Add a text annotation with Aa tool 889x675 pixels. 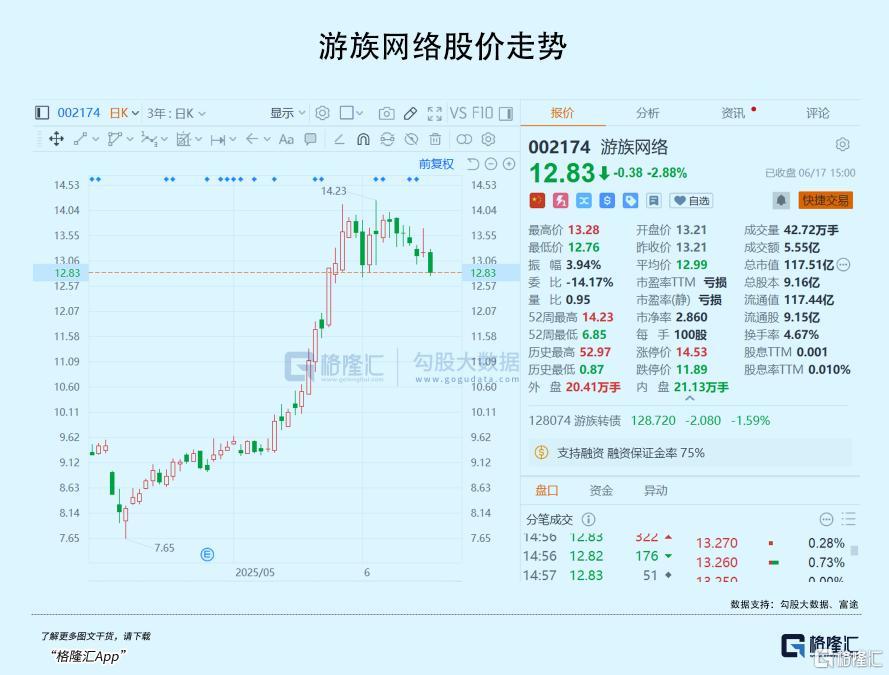286,139
